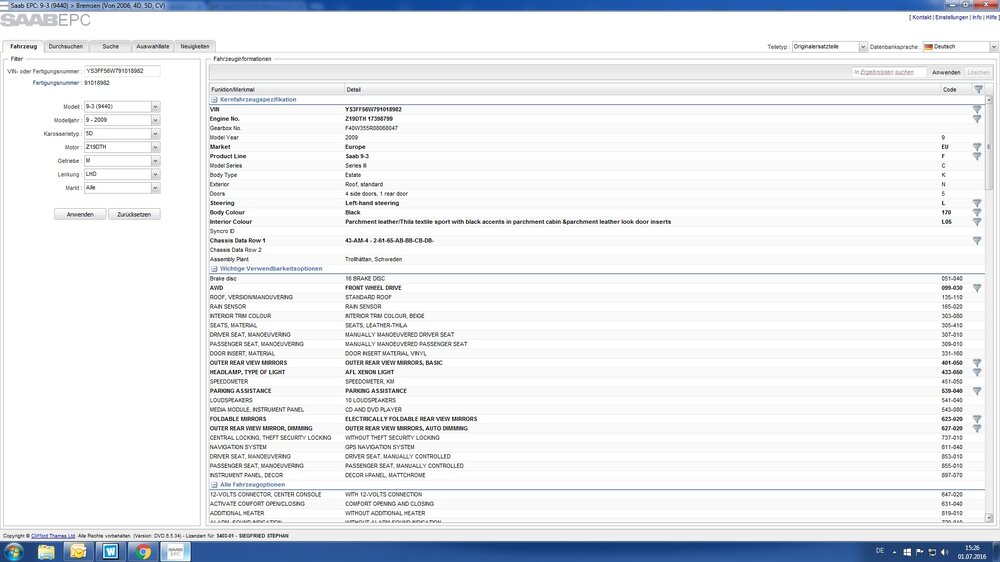Launch Chrome from the taskbar

click(143, 552)
